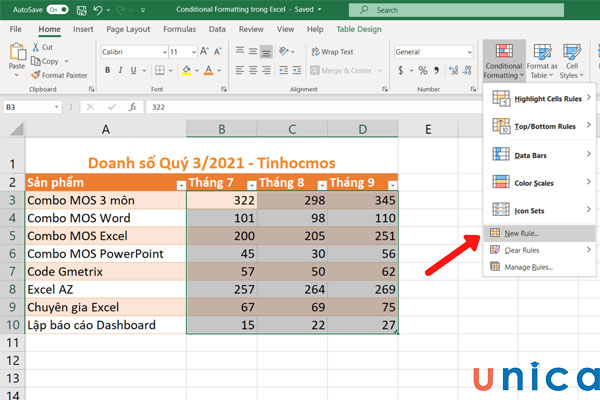600x400 pixels.
Task: Expand the General number format dropdown
Action: coord(469,51)
